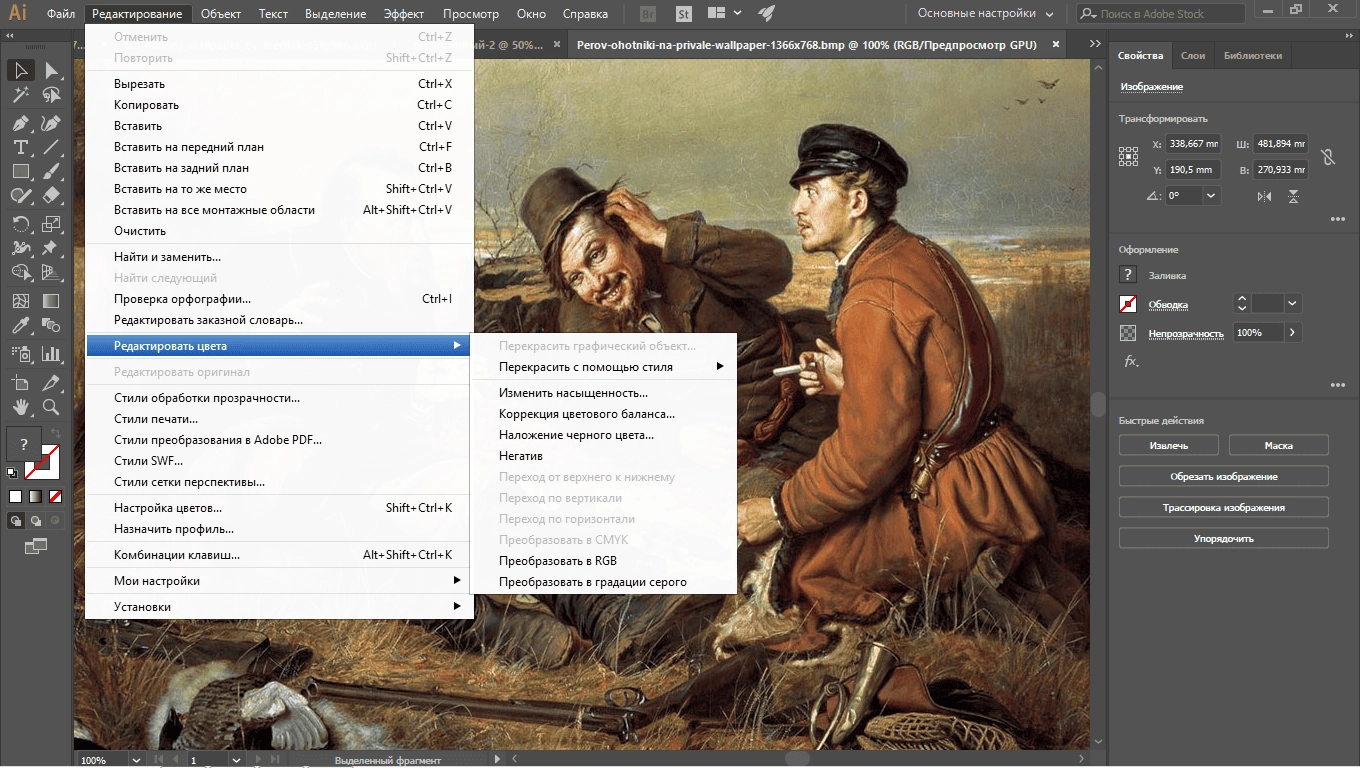
Task: Select the Rectangle tool
Action: (20, 171)
